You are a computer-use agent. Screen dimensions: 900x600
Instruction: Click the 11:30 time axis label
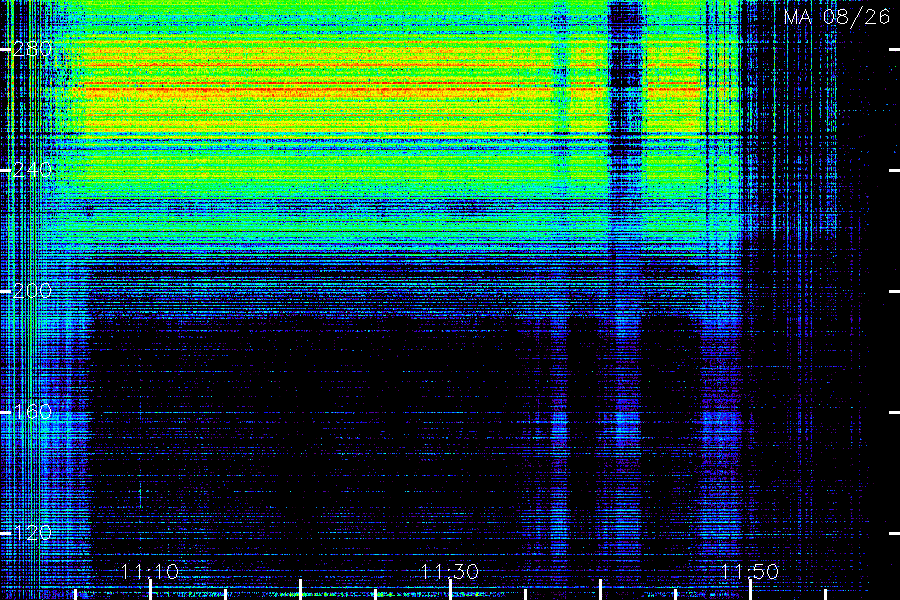(x=450, y=572)
